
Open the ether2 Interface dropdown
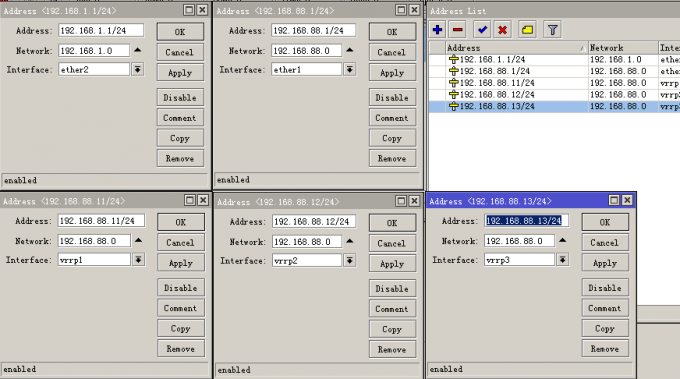tap(137, 69)
